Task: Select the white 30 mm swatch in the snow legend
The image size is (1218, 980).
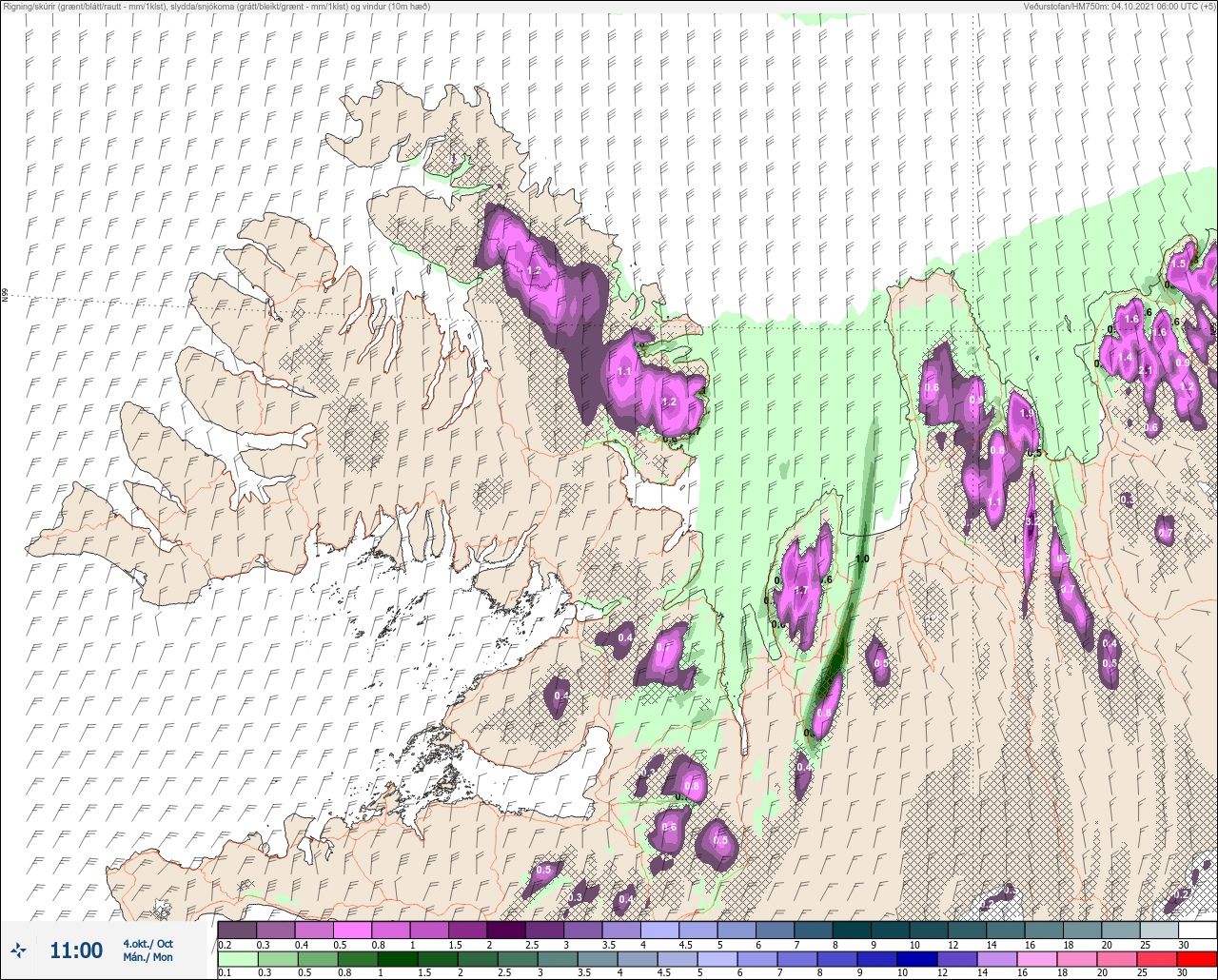Action: pos(1197,930)
